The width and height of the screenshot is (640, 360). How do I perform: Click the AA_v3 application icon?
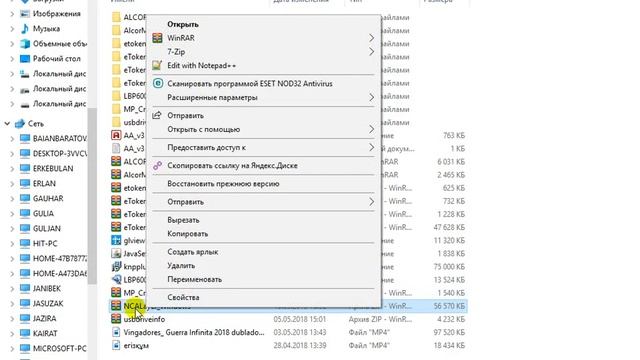pos(116,135)
